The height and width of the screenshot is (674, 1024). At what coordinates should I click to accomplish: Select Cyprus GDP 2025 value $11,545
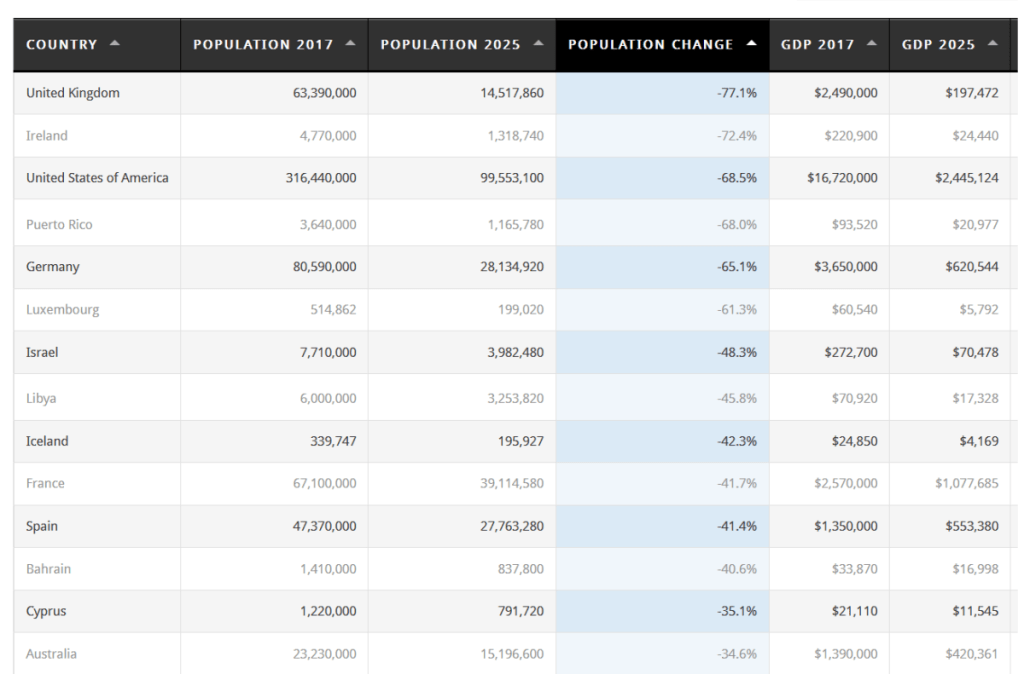[972, 611]
